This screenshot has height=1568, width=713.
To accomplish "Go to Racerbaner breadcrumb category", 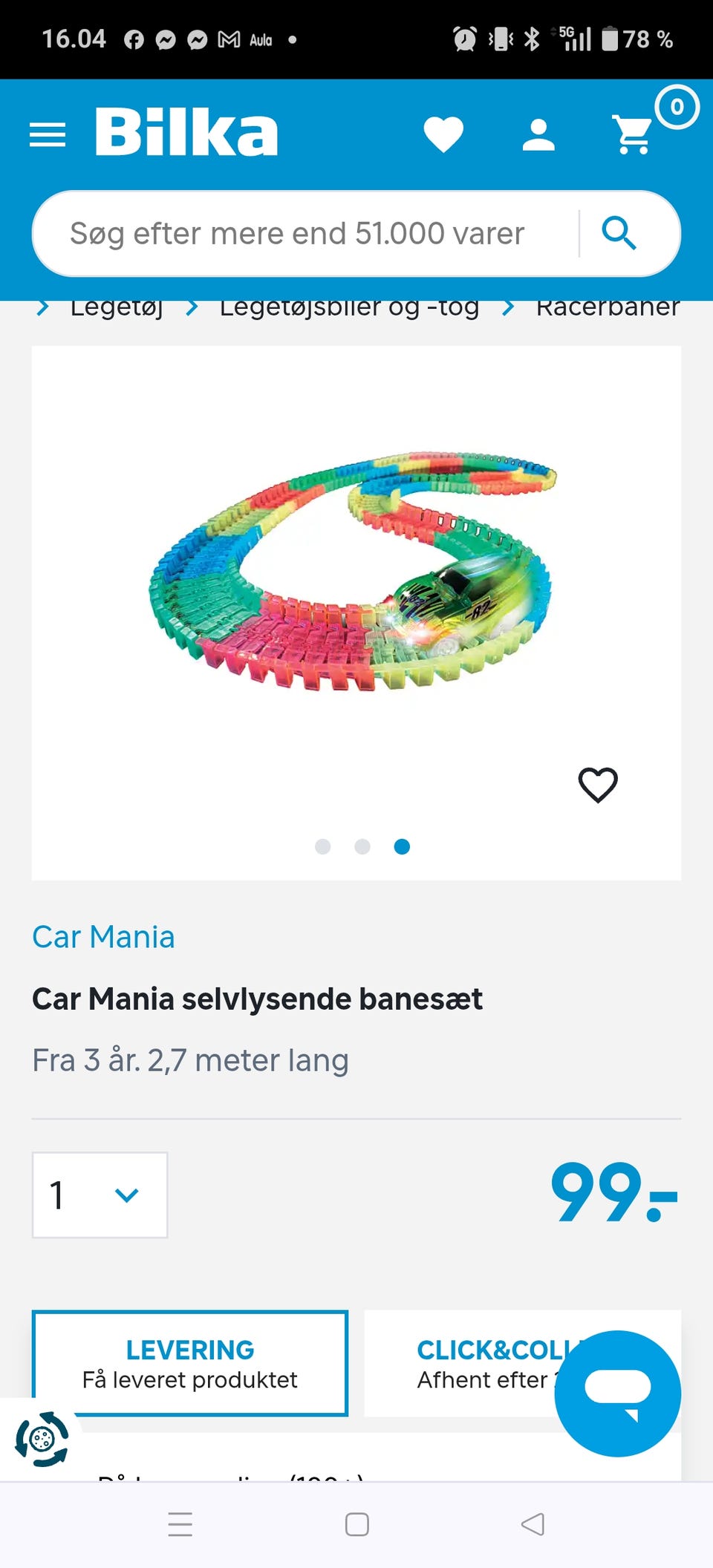I will (x=608, y=308).
